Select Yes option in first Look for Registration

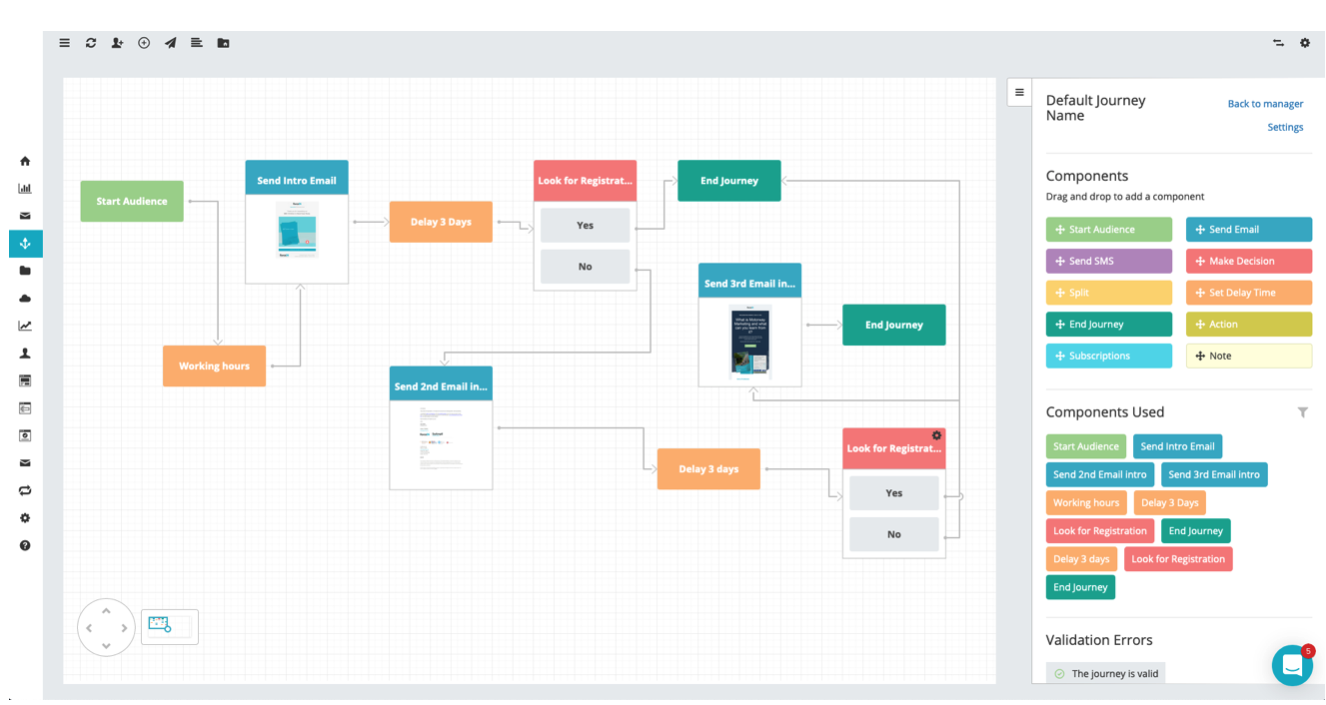(x=585, y=226)
